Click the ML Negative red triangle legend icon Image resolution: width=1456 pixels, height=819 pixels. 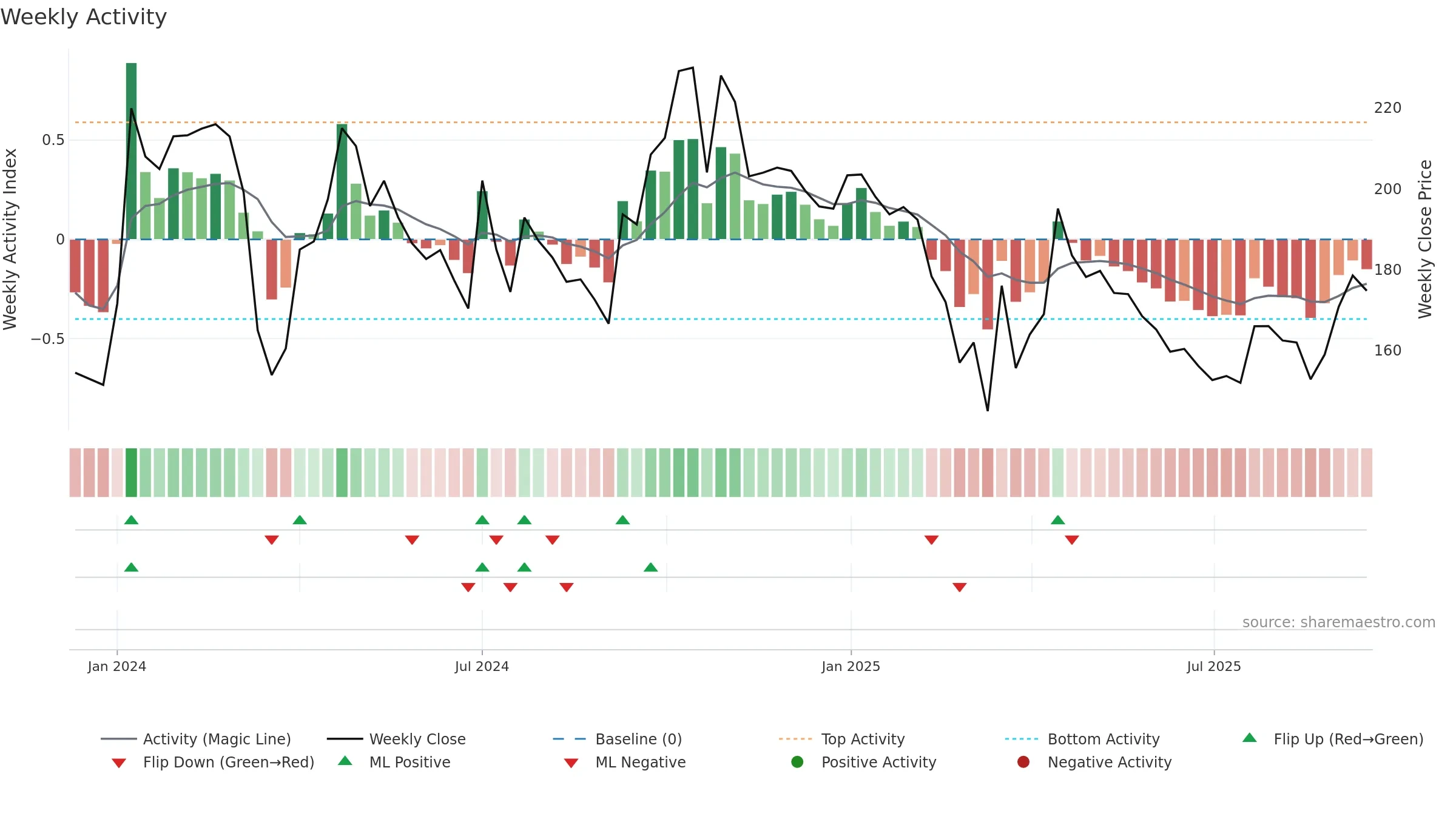point(571,763)
